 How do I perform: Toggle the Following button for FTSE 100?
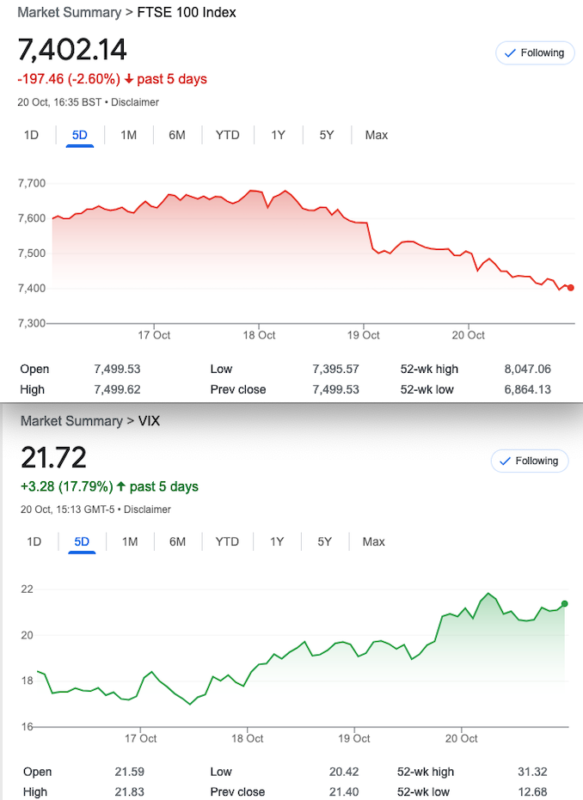535,53
